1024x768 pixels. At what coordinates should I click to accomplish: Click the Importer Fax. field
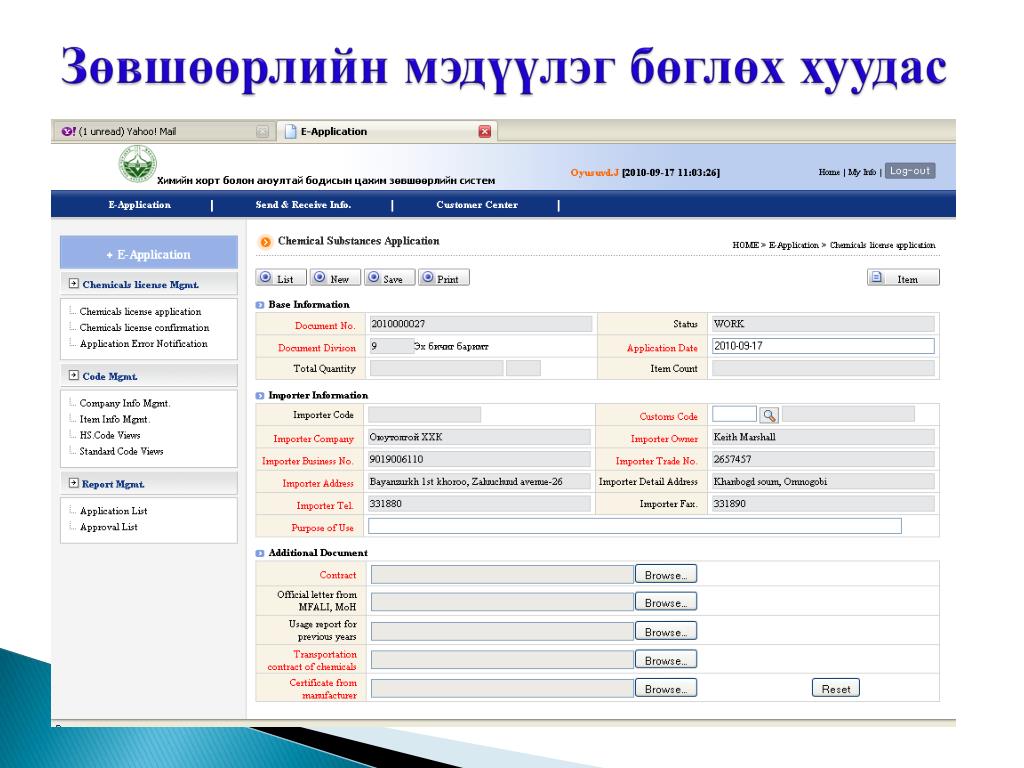click(x=823, y=504)
